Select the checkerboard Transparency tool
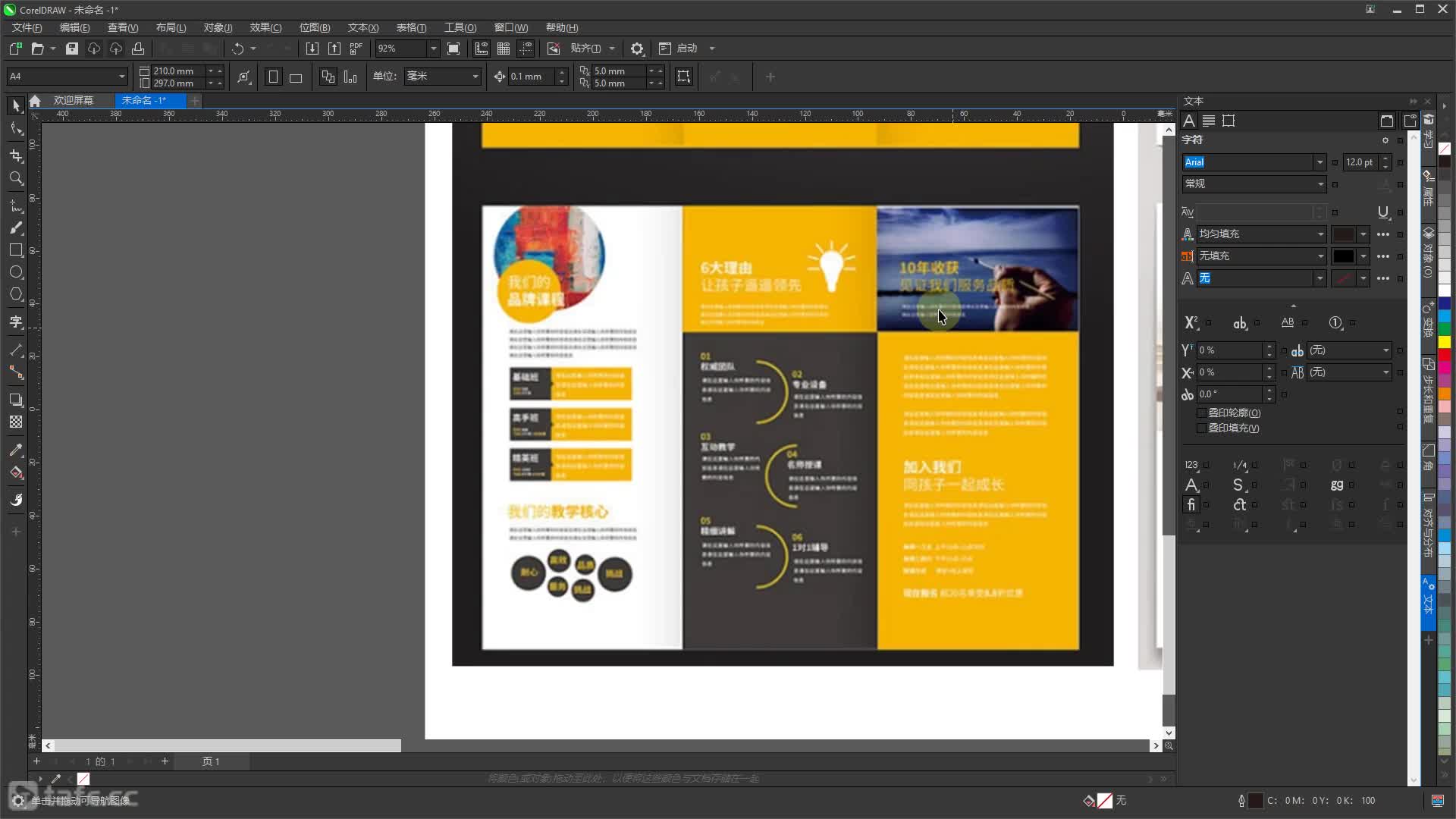Image resolution: width=1456 pixels, height=819 pixels. [x=16, y=422]
